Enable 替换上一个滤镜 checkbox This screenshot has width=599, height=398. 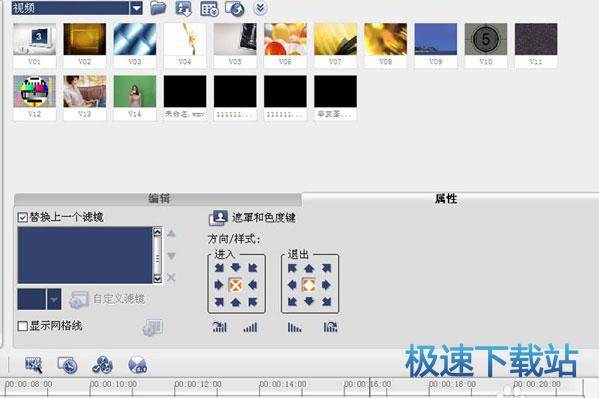point(23,217)
